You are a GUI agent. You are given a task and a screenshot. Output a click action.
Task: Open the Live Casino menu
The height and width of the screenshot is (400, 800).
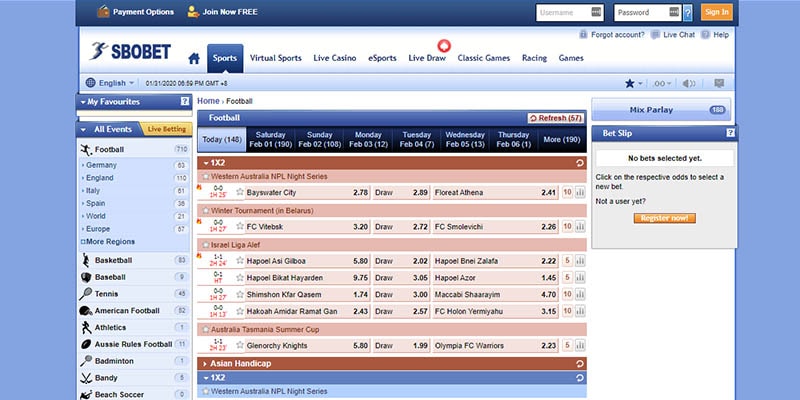point(335,58)
